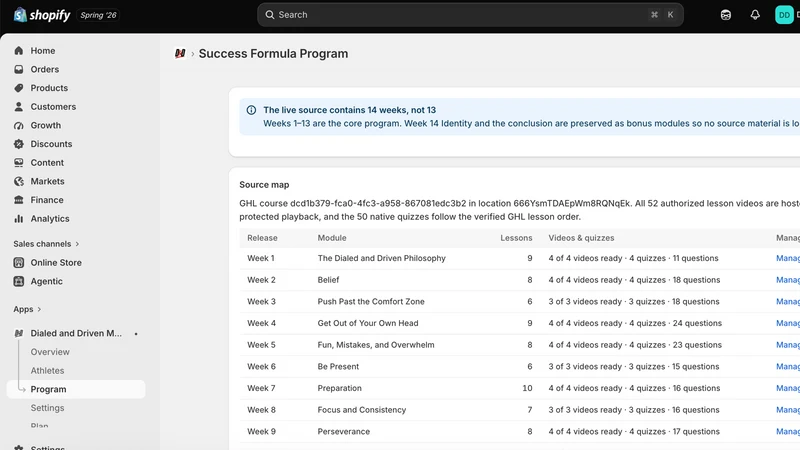Click the Week 3 release cell
The width and height of the screenshot is (800, 450).
(x=261, y=302)
